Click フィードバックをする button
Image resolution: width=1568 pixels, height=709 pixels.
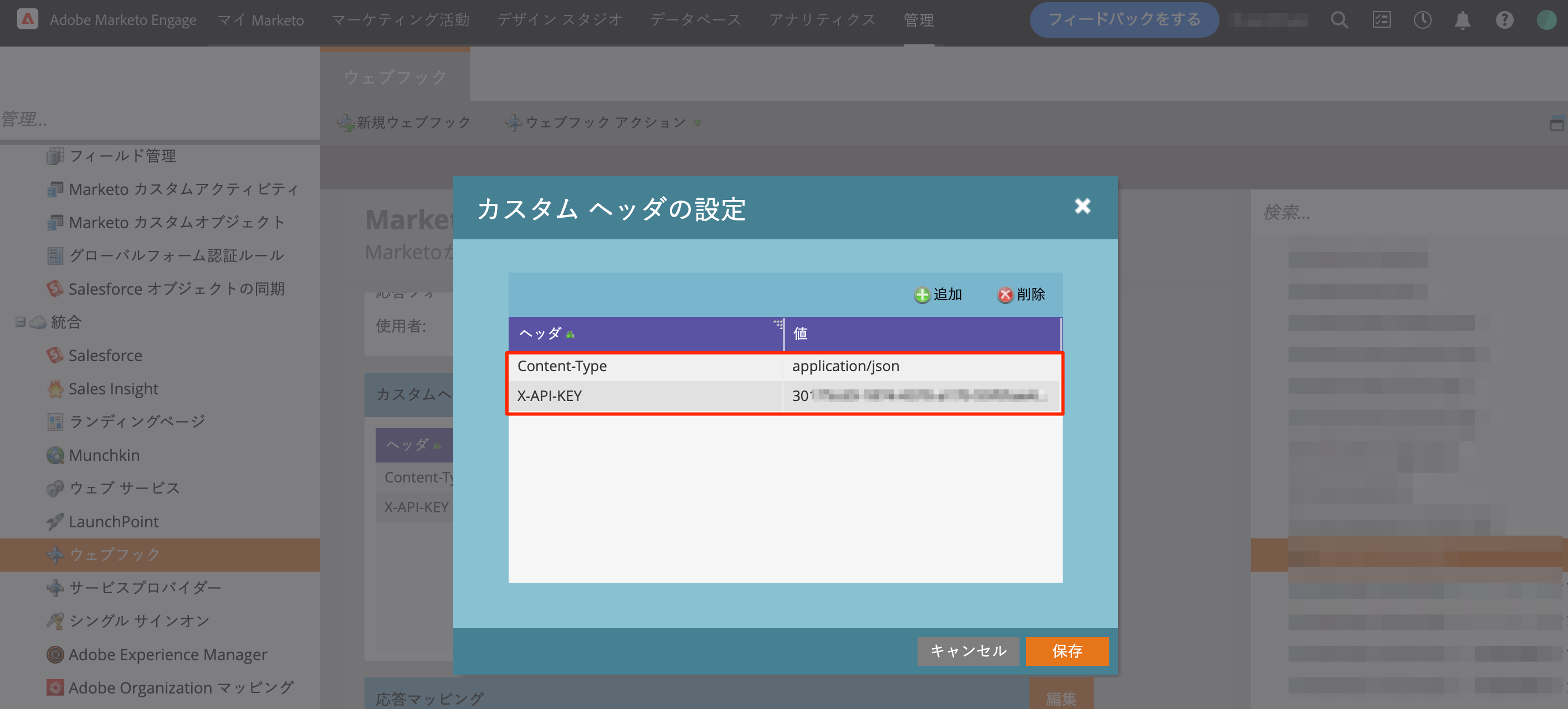coord(1124,19)
